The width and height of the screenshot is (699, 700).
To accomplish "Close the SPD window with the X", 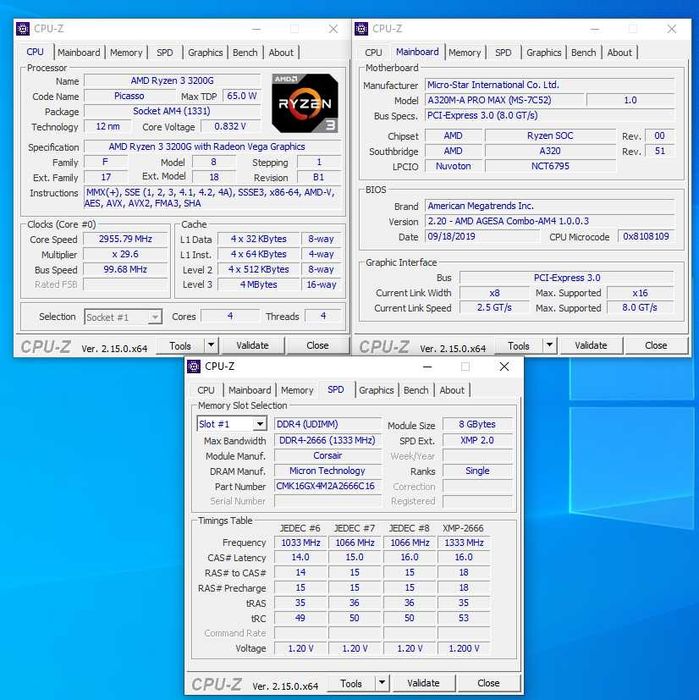I will click(x=504, y=367).
